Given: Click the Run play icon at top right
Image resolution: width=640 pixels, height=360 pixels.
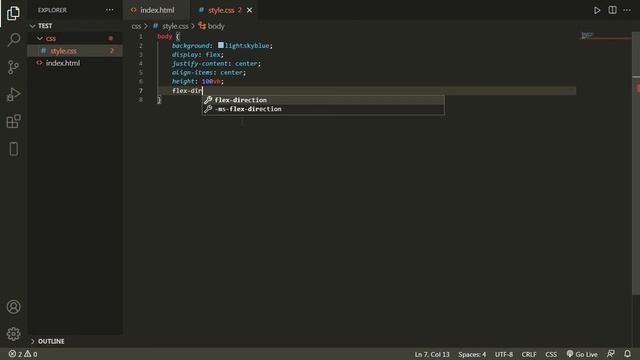Looking at the screenshot, I should click(x=597, y=10).
